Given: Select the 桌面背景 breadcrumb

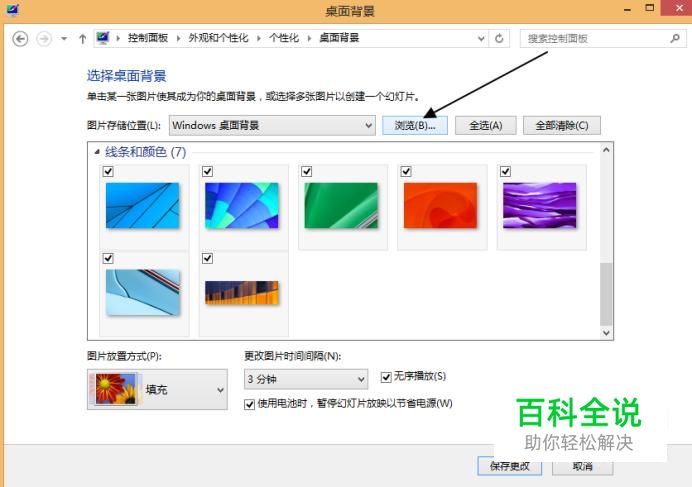Looking at the screenshot, I should [x=339, y=38].
